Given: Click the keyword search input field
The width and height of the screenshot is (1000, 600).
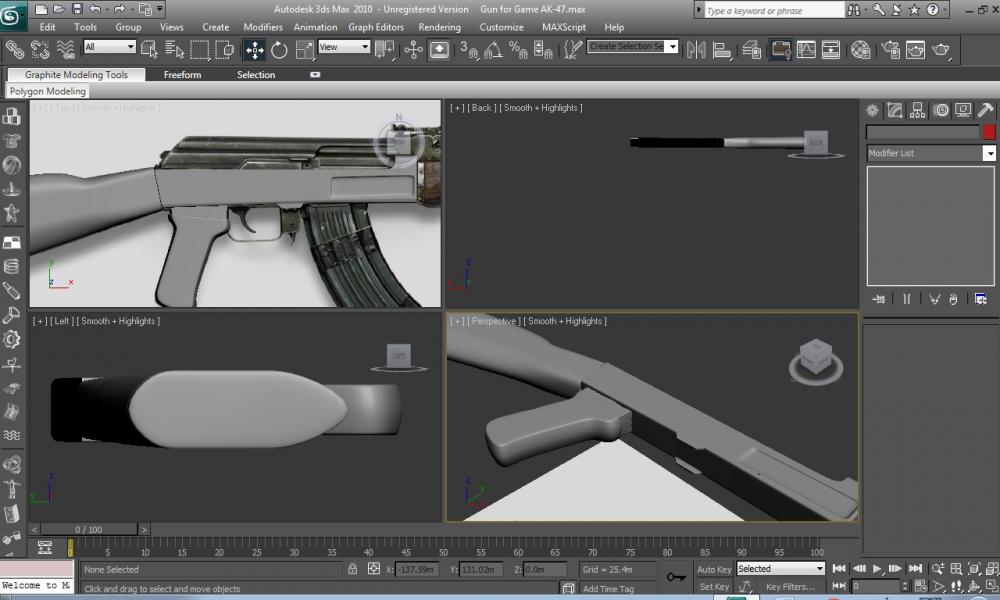Looking at the screenshot, I should (x=773, y=11).
